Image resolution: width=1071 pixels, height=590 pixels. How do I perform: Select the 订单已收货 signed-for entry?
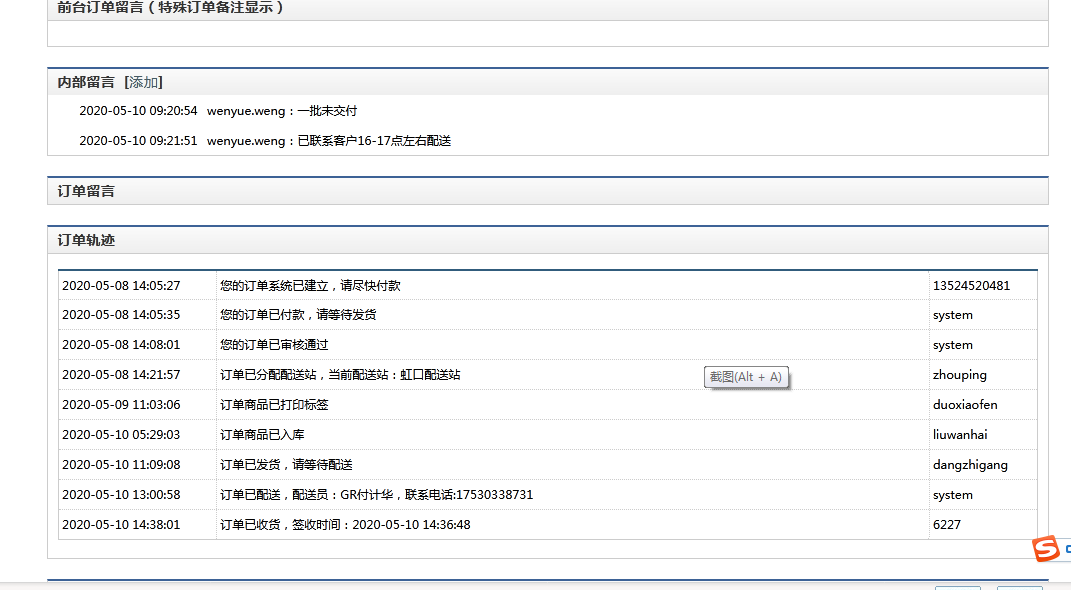[345, 525]
